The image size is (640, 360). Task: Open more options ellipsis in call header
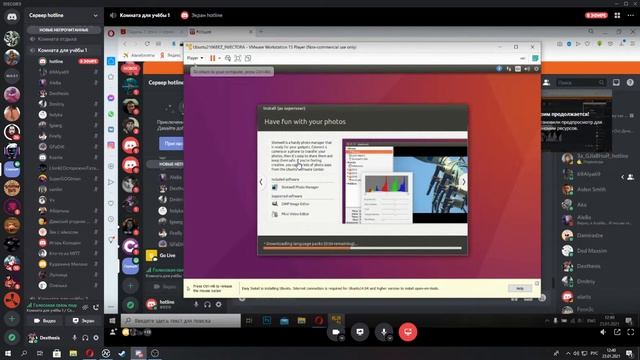pyautogui.click(x=631, y=15)
